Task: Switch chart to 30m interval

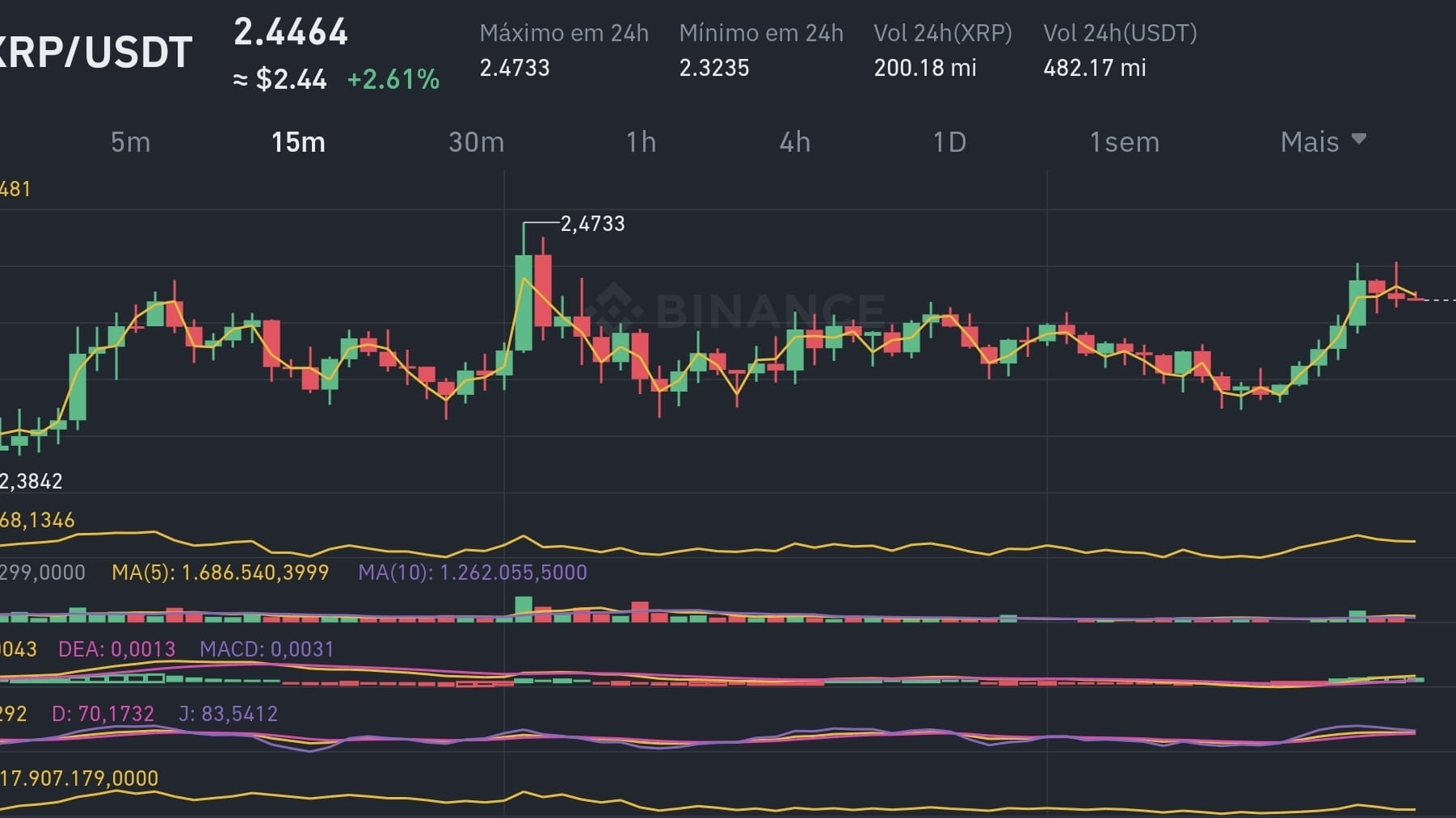Action: coord(476,142)
